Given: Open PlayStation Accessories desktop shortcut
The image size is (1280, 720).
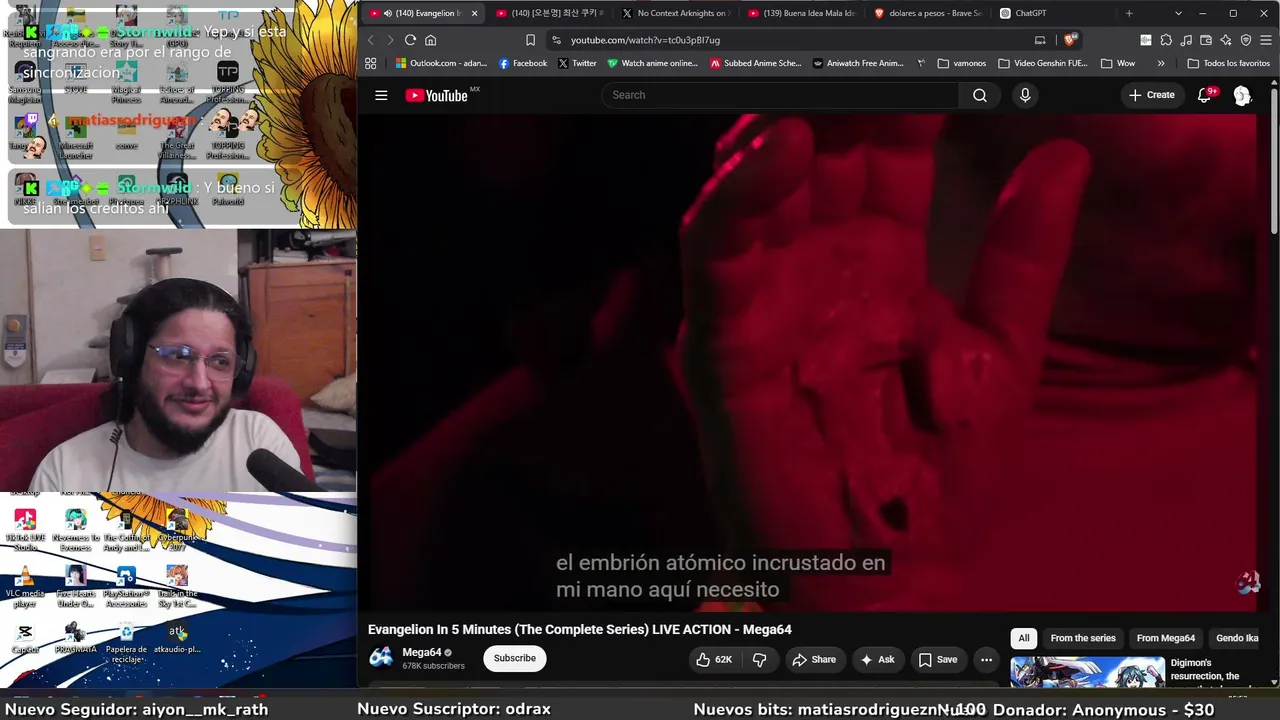Looking at the screenshot, I should point(126,587).
